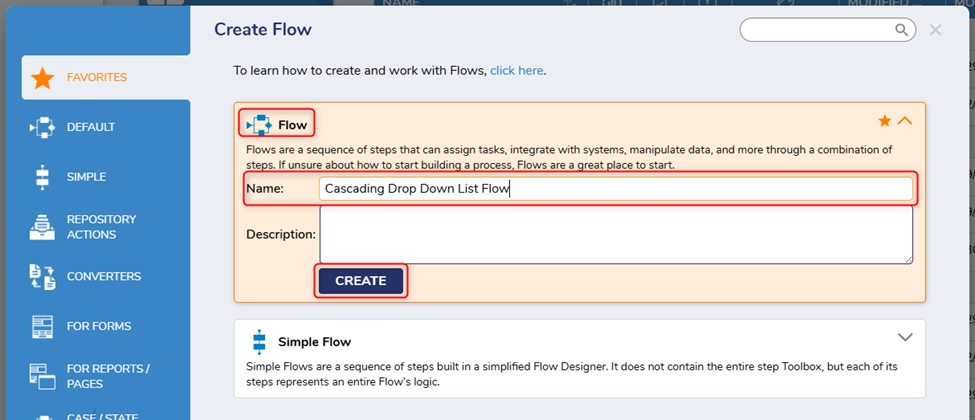Click the Simple category icon
Image resolution: width=975 pixels, height=420 pixels.
pyautogui.click(x=42, y=177)
